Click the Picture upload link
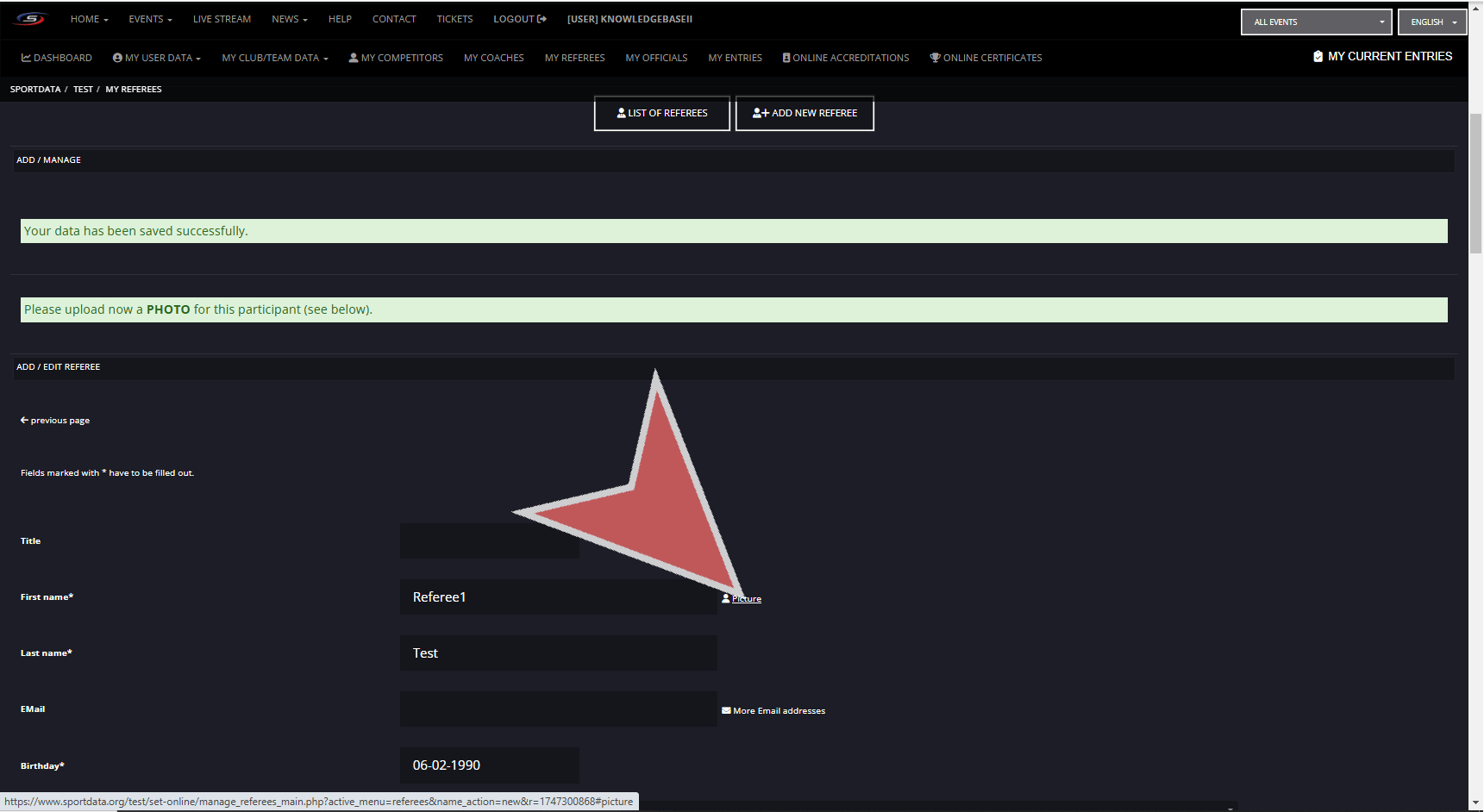This screenshot has height=812, width=1484. (x=746, y=599)
